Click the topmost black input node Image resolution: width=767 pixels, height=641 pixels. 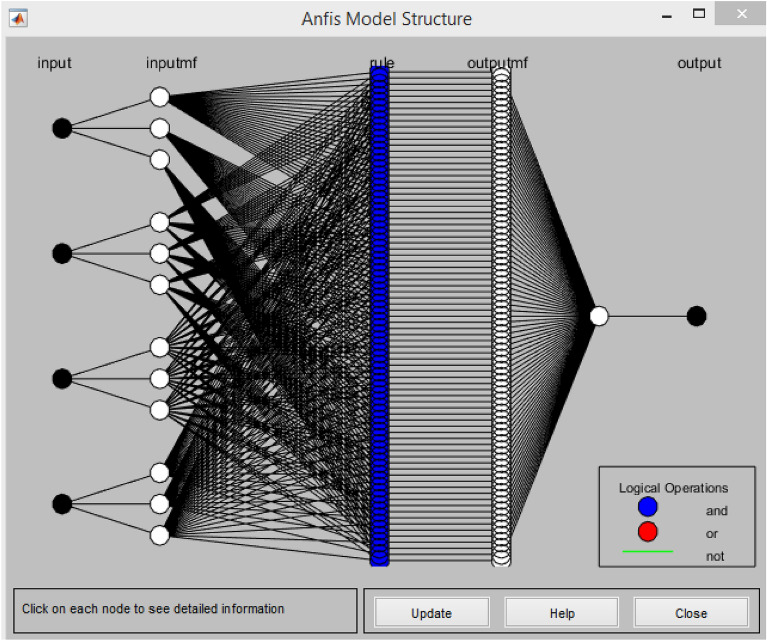coord(62,128)
